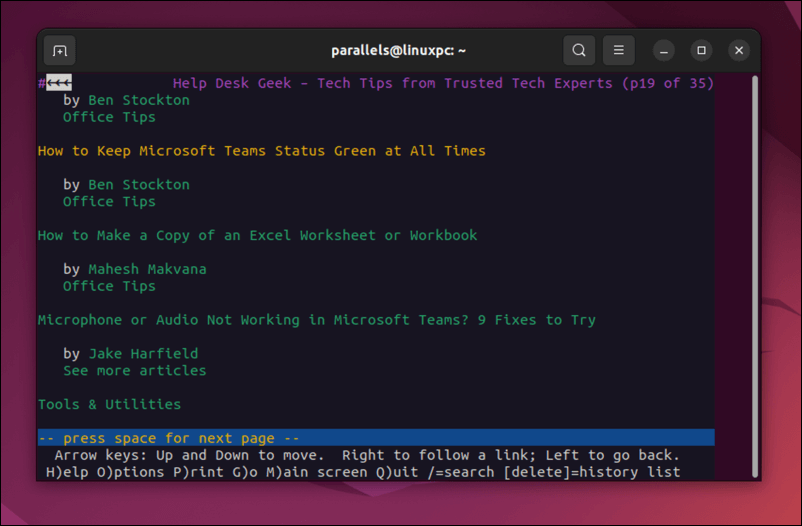
Task: Open the Tools & Utilities category link
Action: click(x=109, y=404)
